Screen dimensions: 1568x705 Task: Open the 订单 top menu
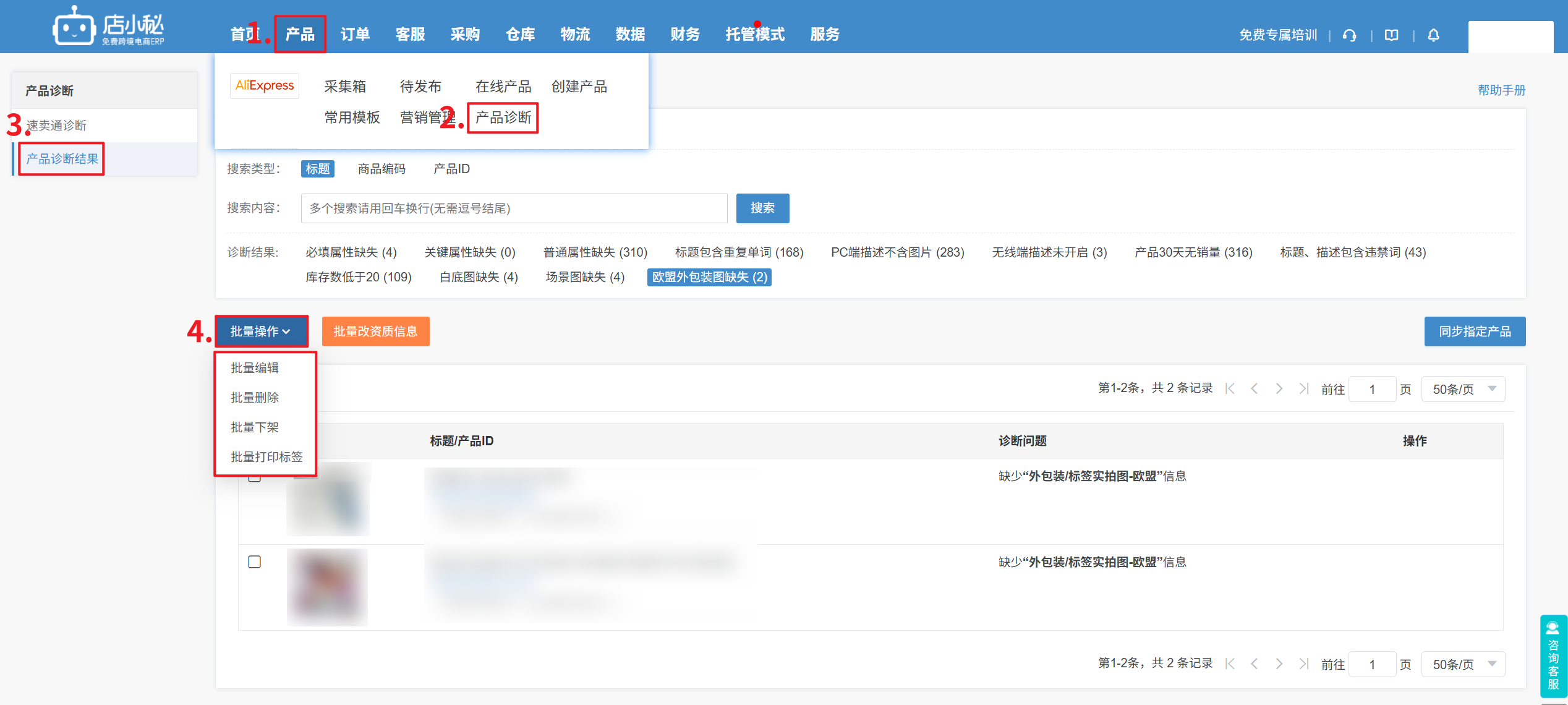[x=355, y=35]
